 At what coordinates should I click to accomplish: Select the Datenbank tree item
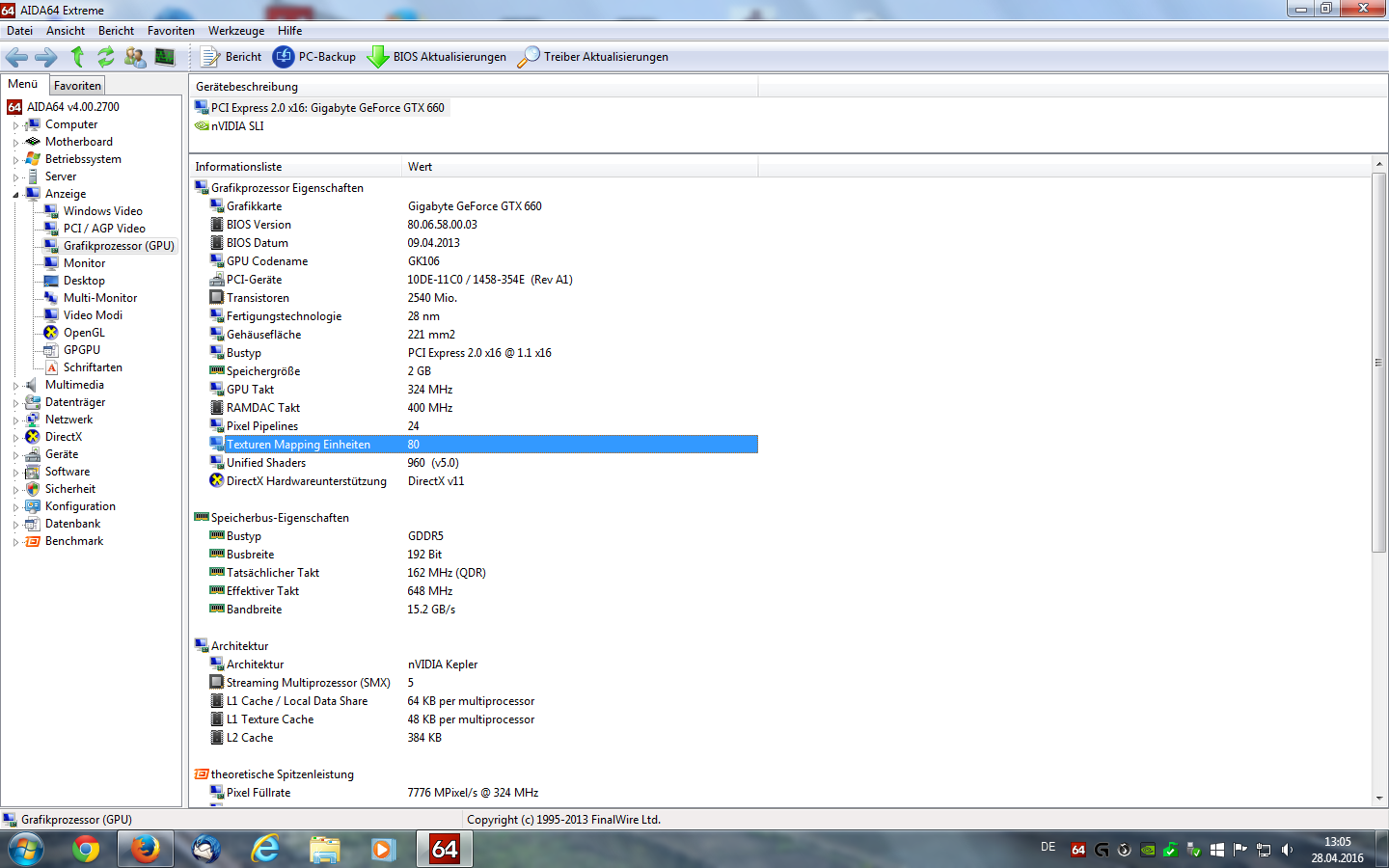click(72, 524)
